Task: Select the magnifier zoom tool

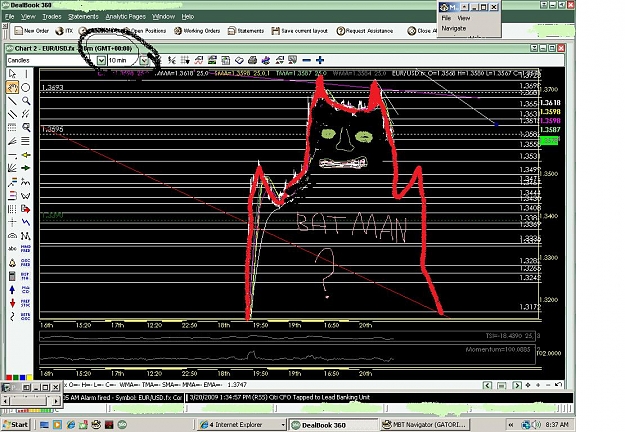Action: (26, 100)
